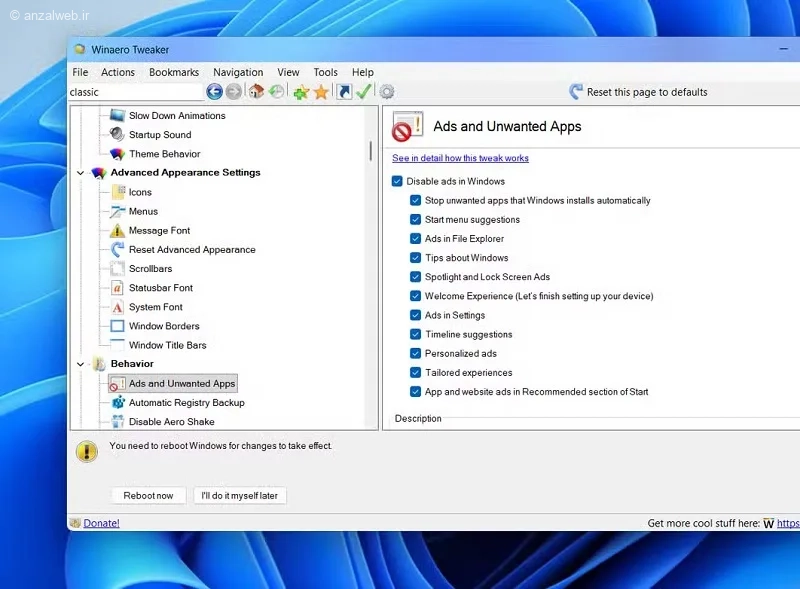The width and height of the screenshot is (800, 589).
Task: Open the View menu
Action: coord(288,72)
